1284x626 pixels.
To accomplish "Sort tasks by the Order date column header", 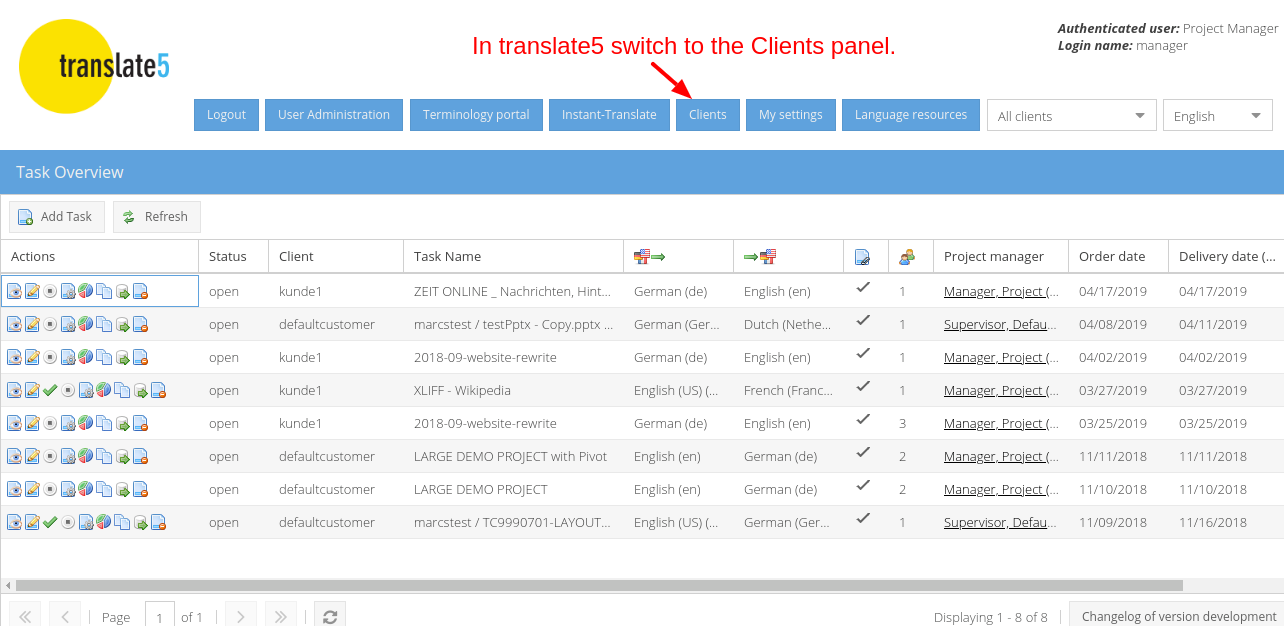I will [x=1119, y=257].
